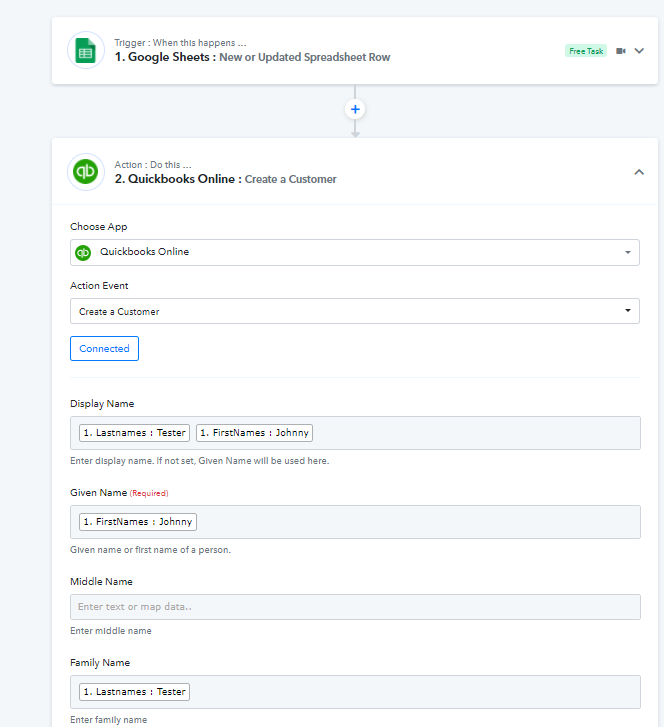Click the Google Sheets trigger icon
Viewport: 664px width, 727px height.
click(86, 50)
